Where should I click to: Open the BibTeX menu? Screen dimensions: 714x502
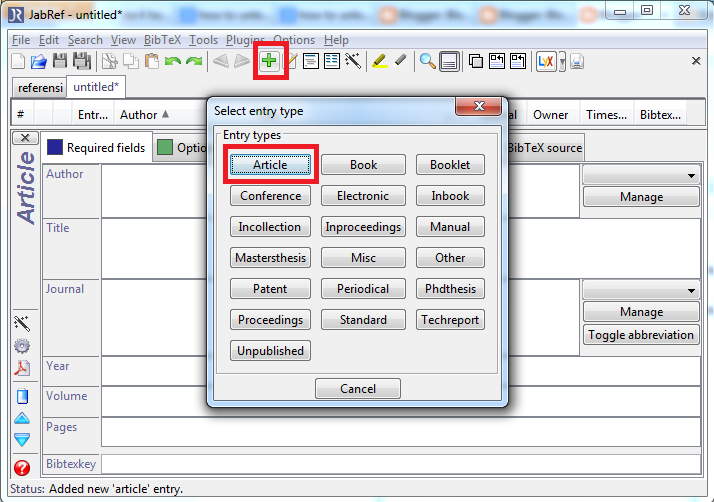[163, 40]
